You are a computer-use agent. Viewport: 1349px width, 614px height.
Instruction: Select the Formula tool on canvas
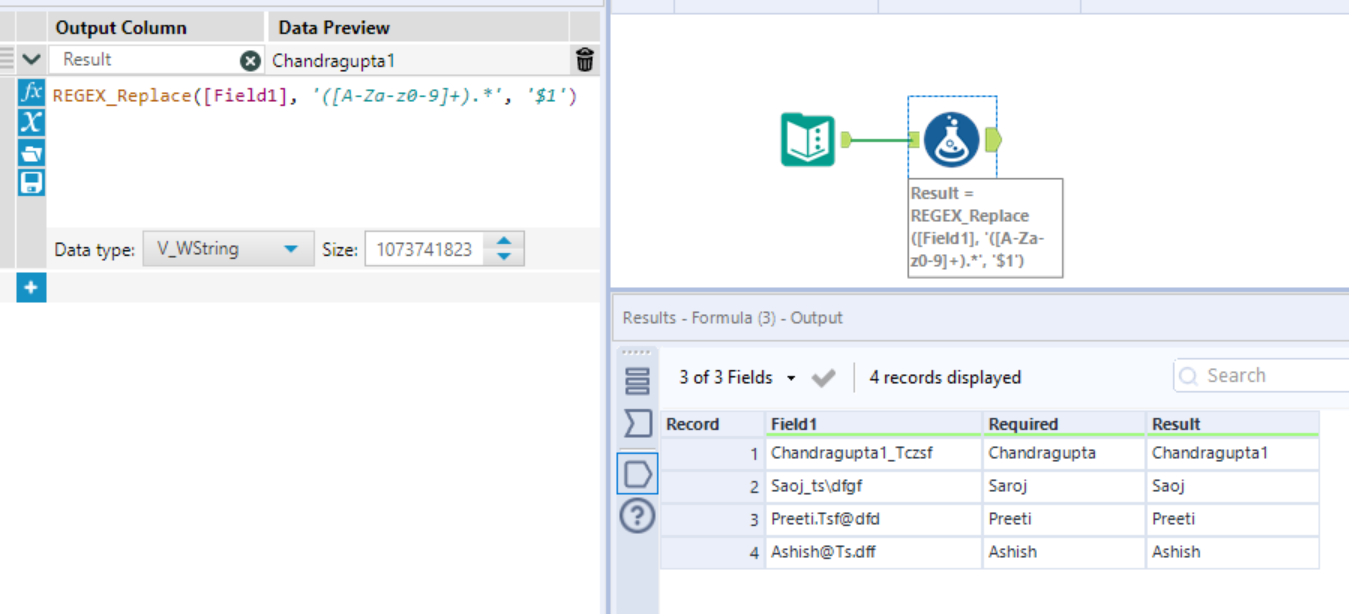(952, 139)
